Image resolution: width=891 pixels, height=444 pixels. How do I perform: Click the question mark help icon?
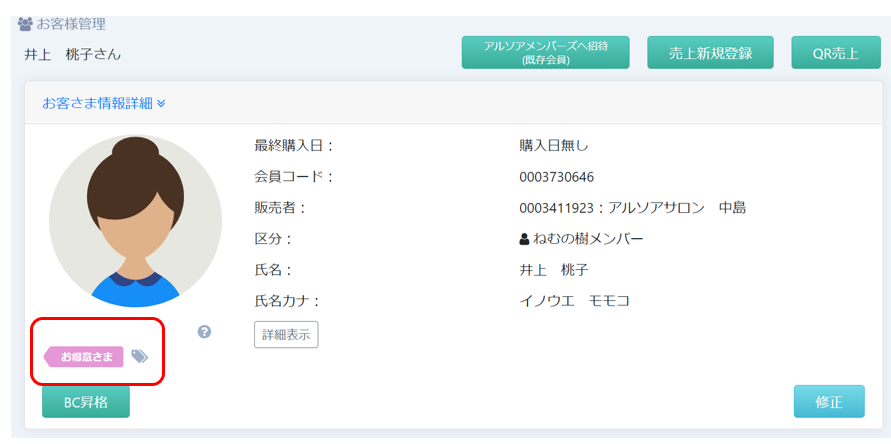click(x=204, y=331)
